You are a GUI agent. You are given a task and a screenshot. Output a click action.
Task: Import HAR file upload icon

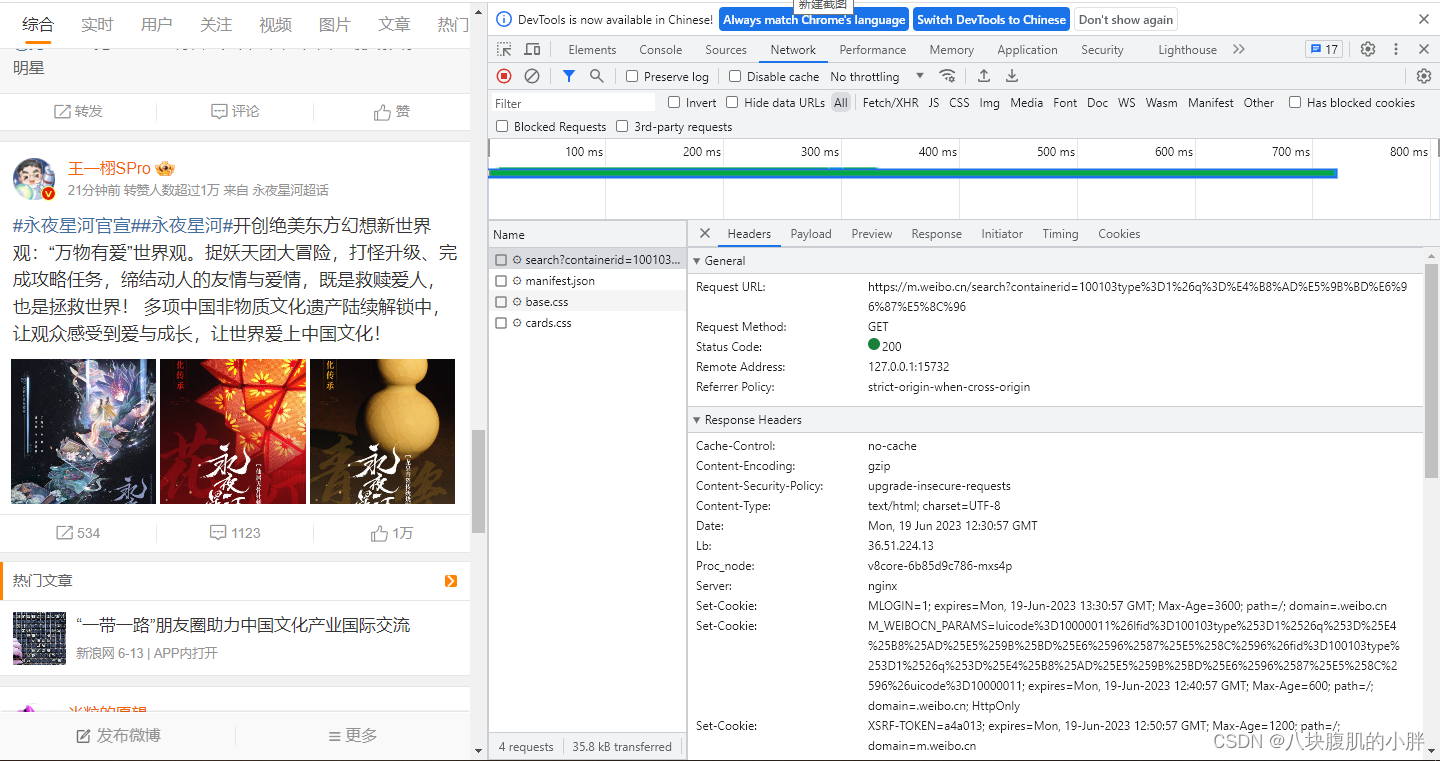[x=984, y=76]
